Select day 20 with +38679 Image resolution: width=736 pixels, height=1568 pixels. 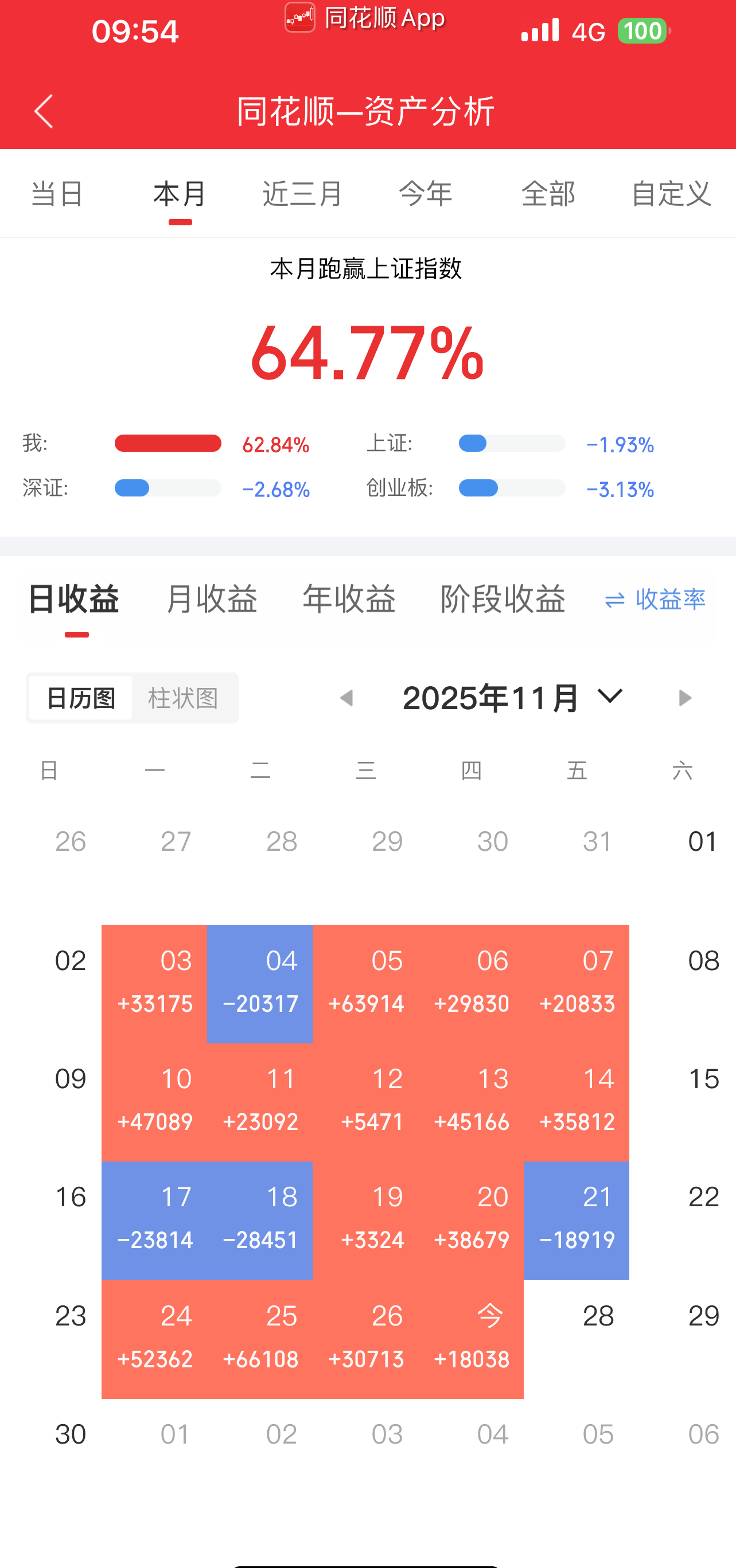tap(471, 1221)
